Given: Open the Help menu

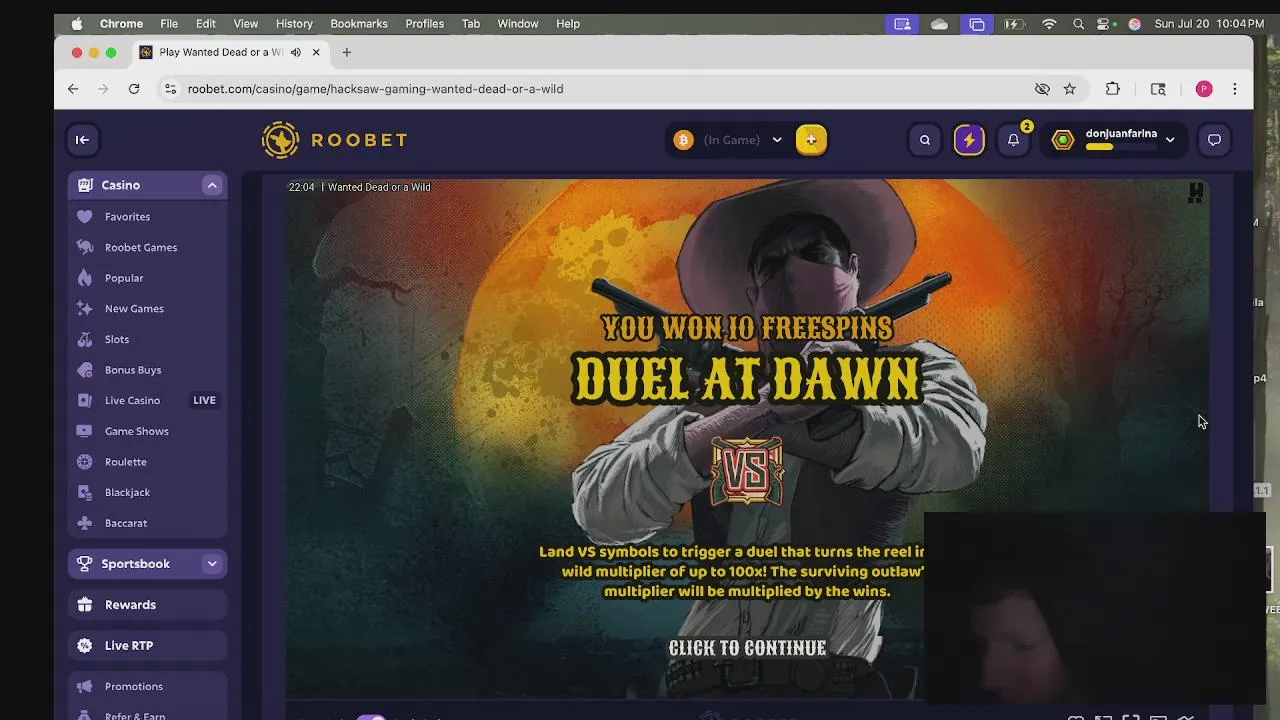Looking at the screenshot, I should tap(568, 23).
